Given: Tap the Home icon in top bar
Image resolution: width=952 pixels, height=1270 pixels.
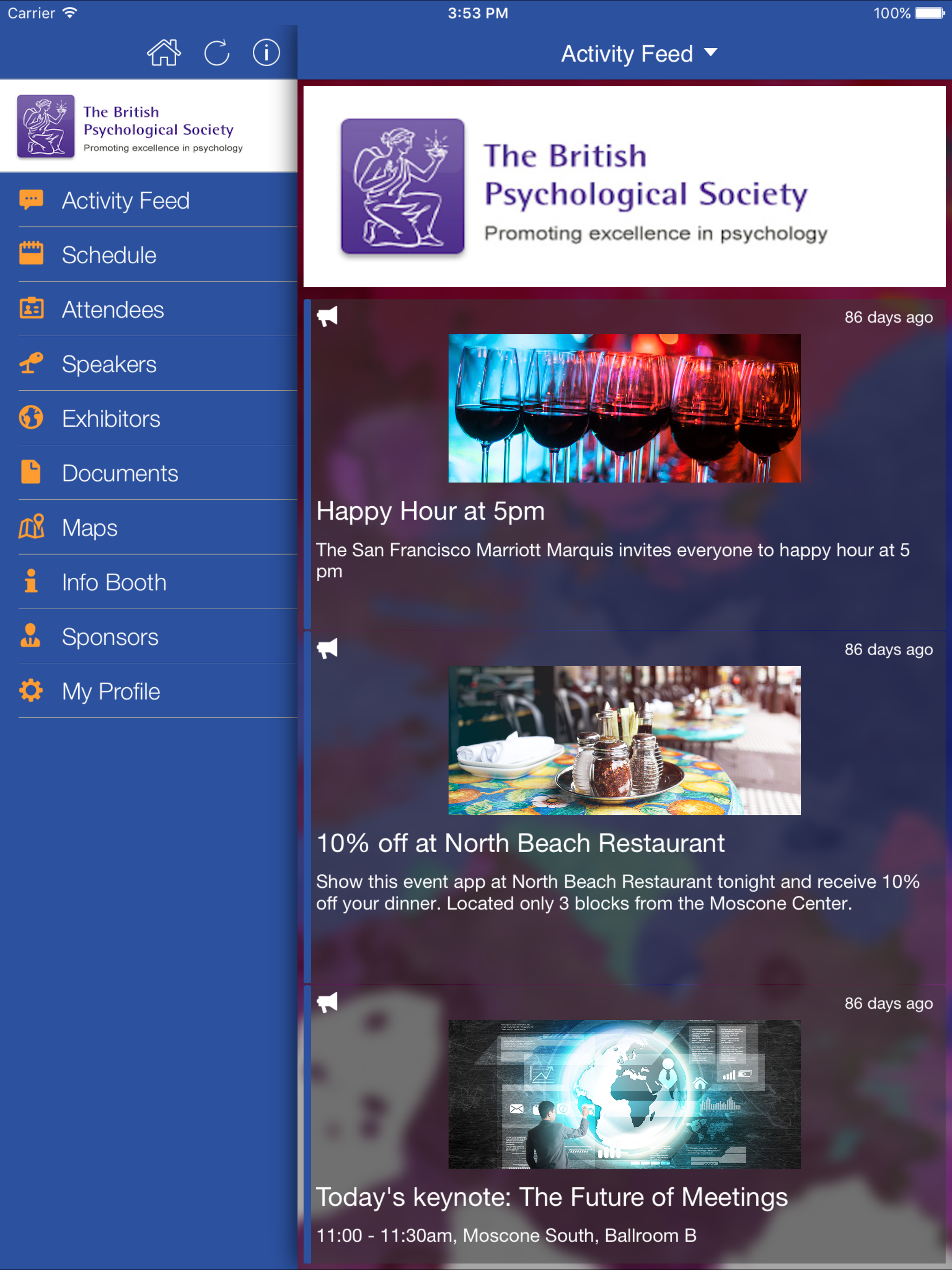Looking at the screenshot, I should point(164,53).
